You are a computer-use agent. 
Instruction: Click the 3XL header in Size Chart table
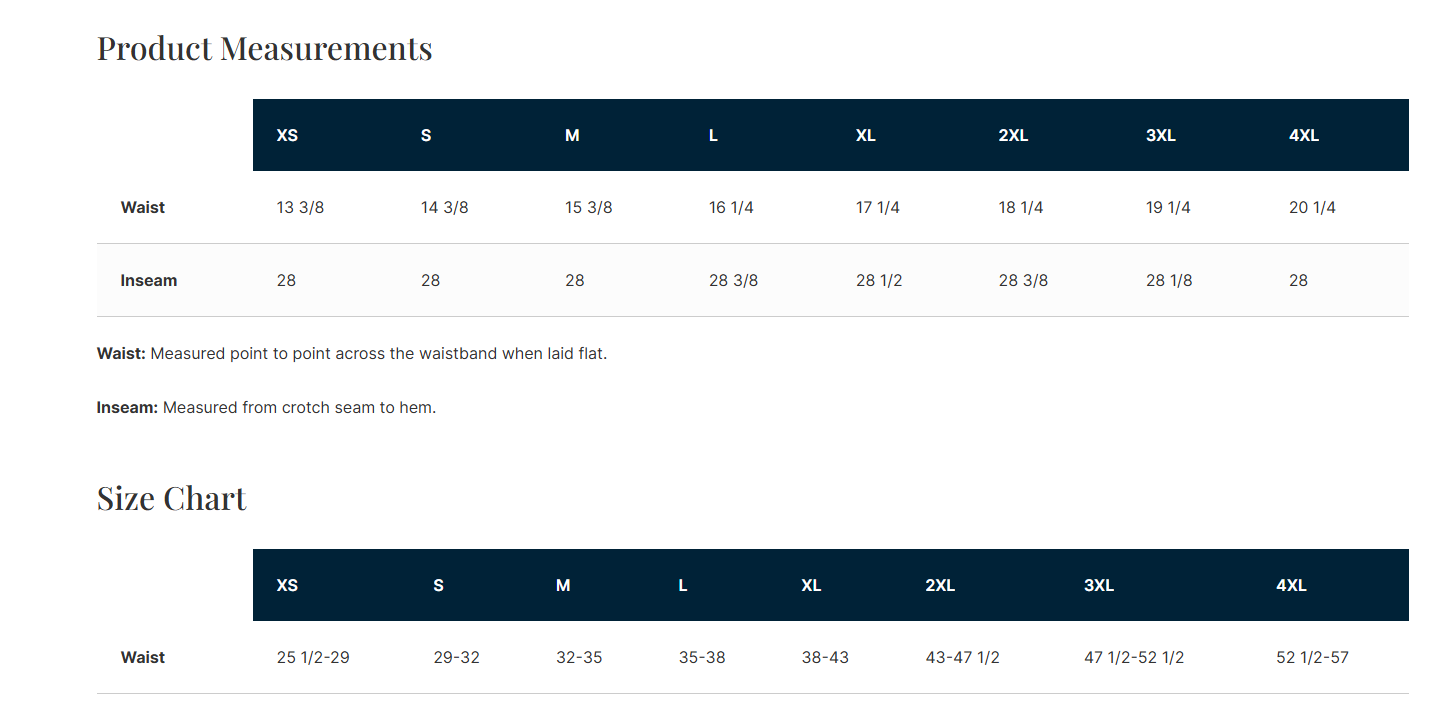click(1099, 585)
